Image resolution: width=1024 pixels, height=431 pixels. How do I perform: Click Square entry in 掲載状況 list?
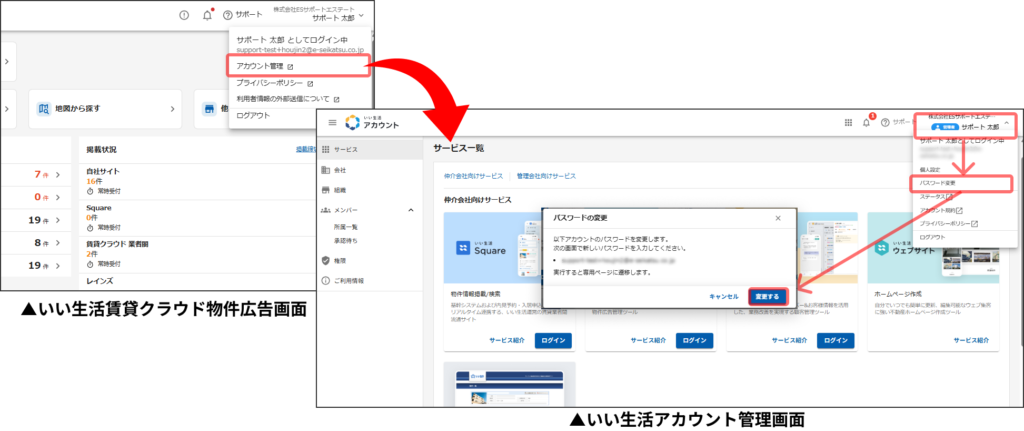pos(98,208)
